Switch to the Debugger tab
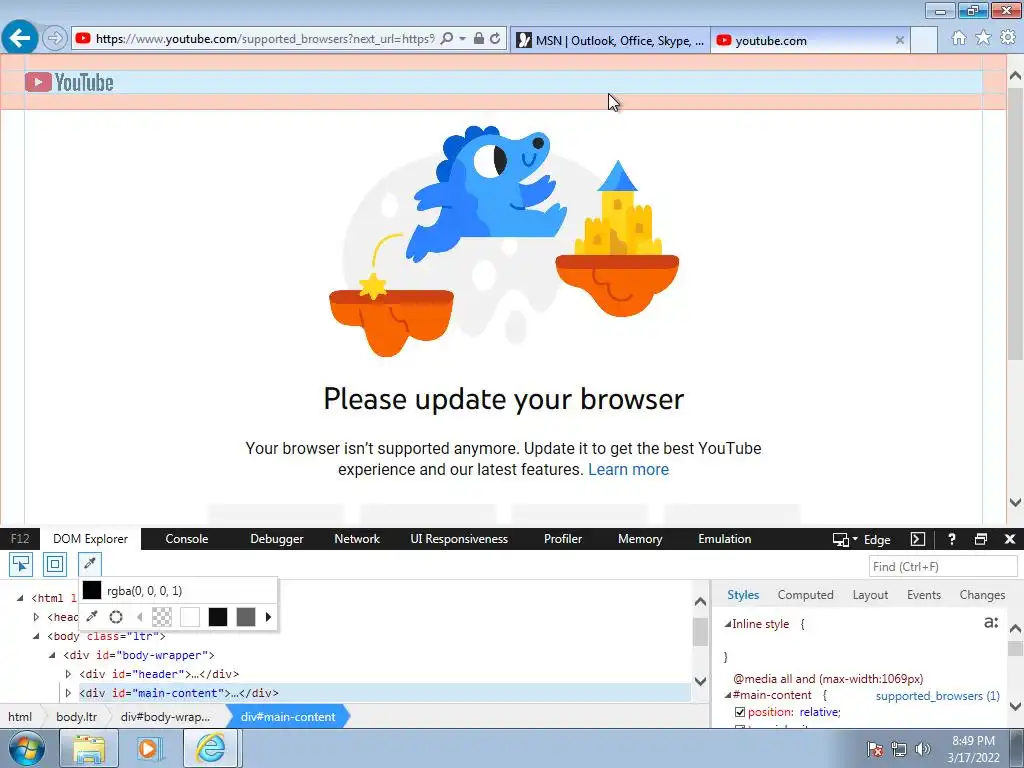The height and width of the screenshot is (768, 1024). [x=277, y=539]
